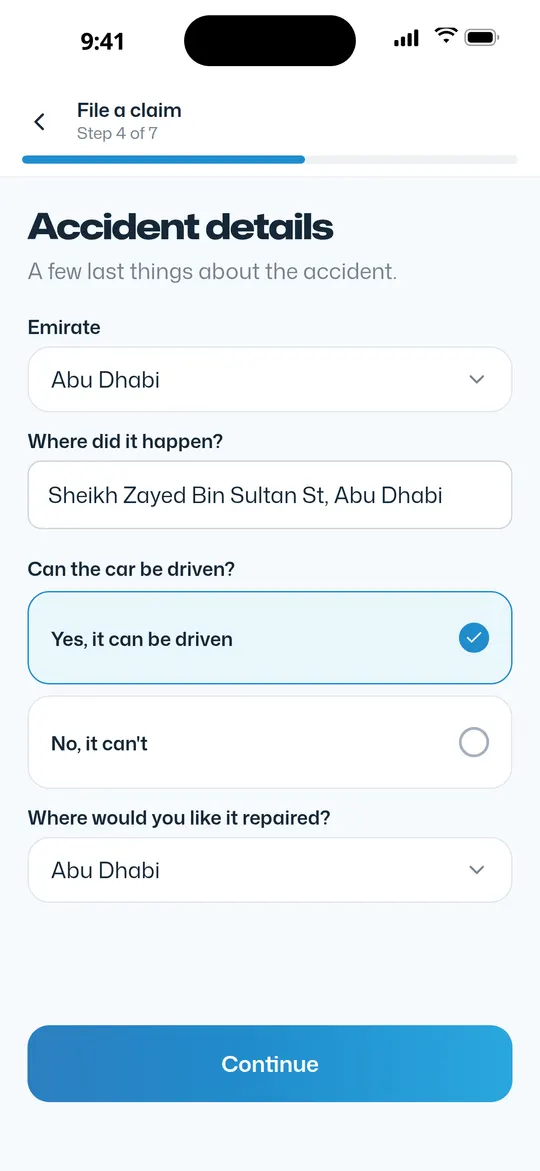Tap the cellular signal bars icon

click(406, 38)
